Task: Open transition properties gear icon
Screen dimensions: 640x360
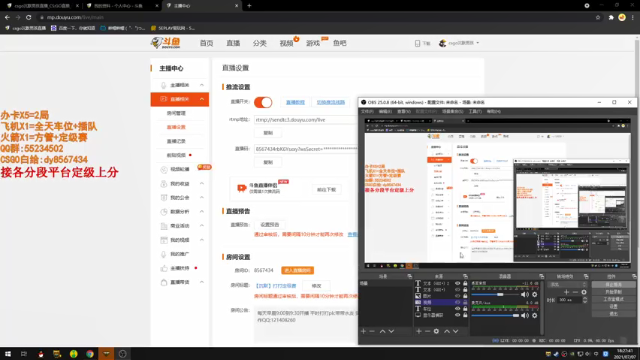Action: 584,292
